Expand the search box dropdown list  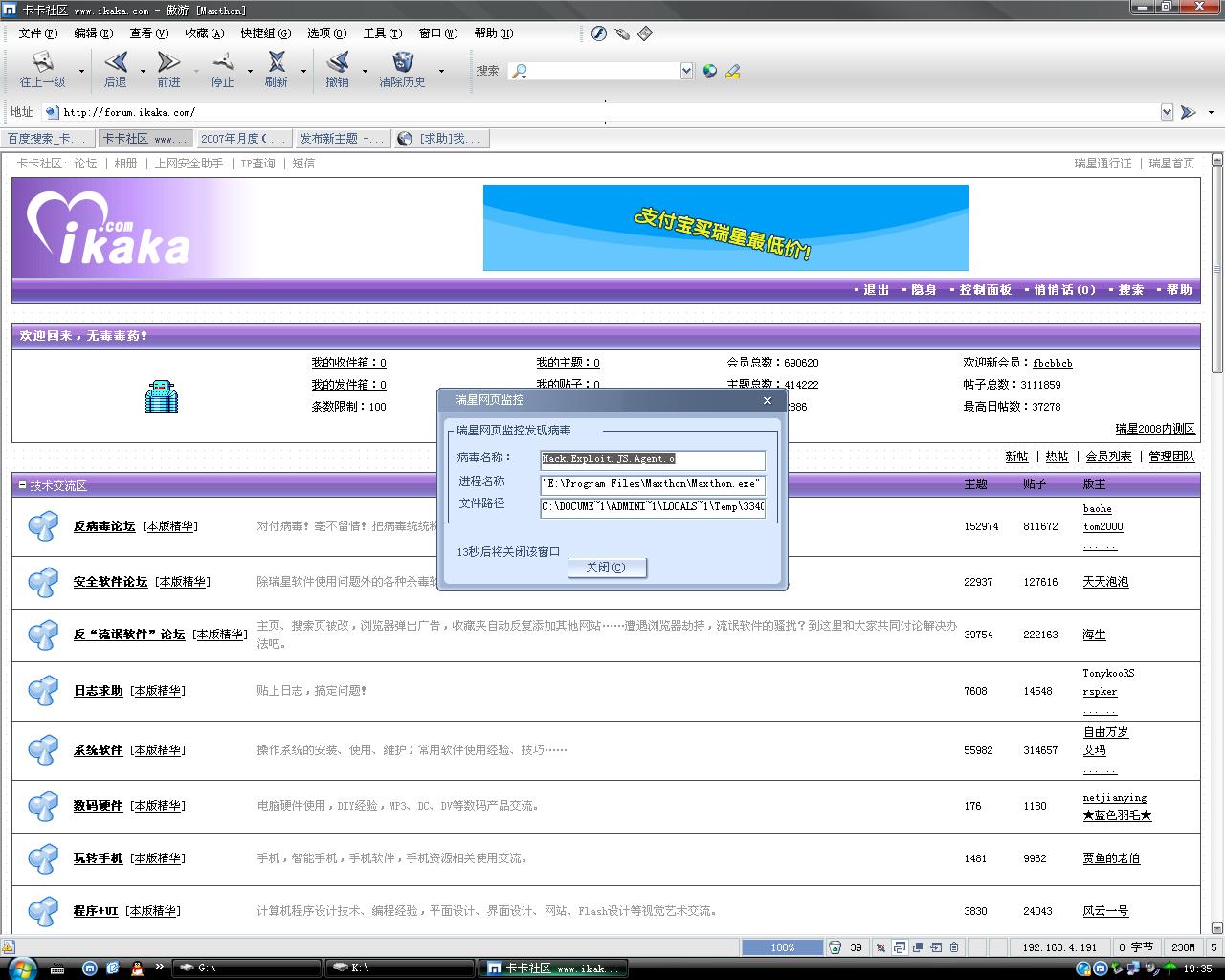coord(686,71)
